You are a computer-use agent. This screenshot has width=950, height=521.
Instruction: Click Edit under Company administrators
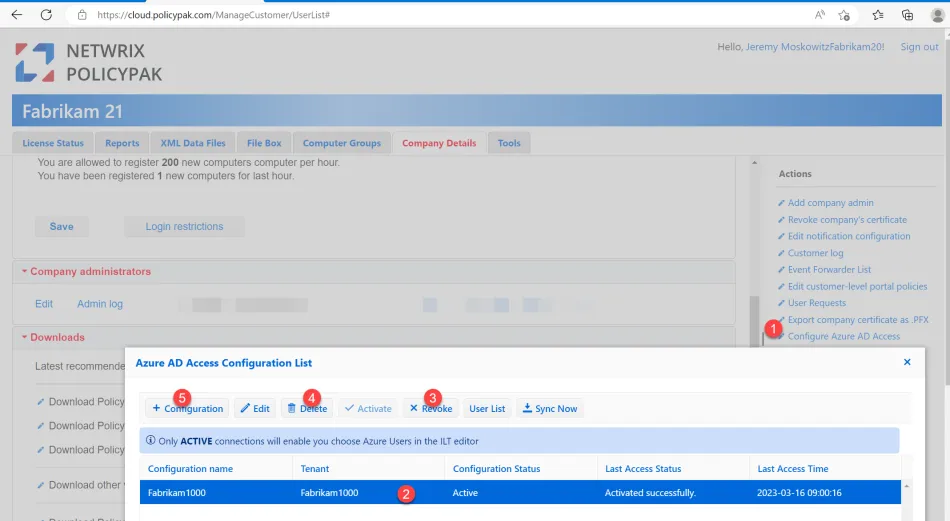tap(44, 304)
